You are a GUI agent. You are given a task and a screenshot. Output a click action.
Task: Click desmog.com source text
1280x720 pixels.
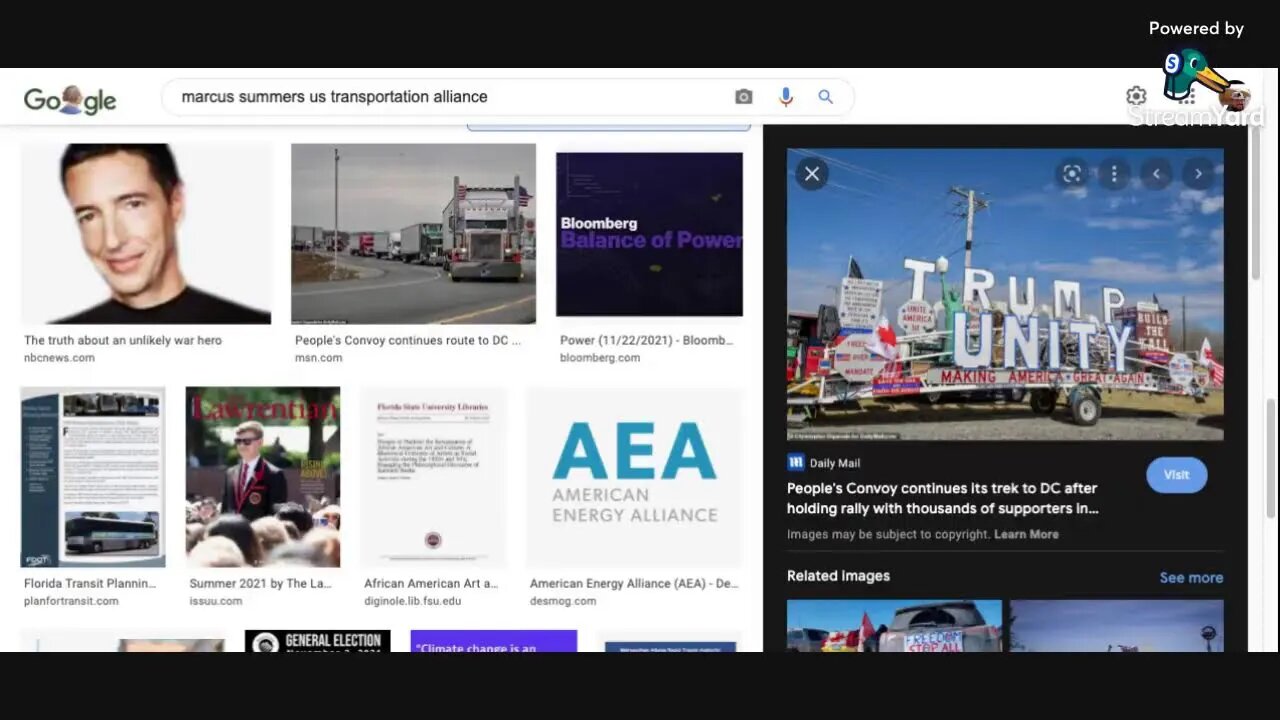point(563,601)
